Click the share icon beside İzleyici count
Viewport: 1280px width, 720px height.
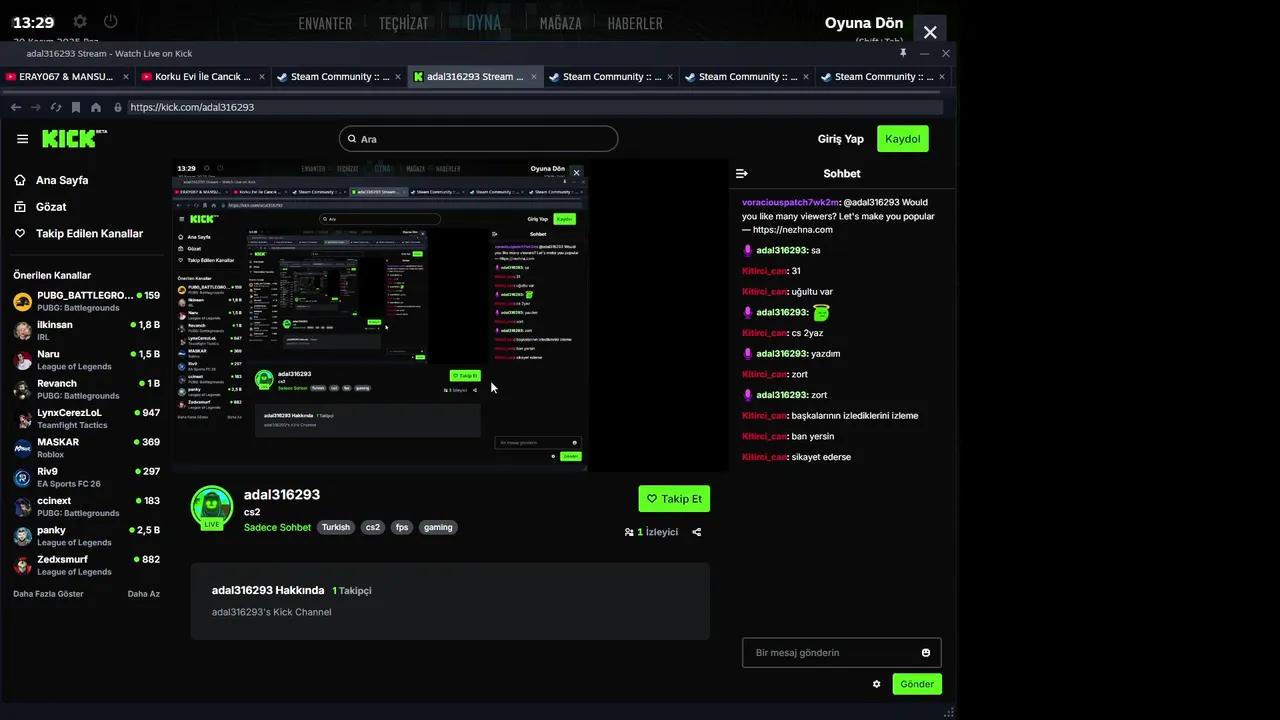(x=697, y=532)
